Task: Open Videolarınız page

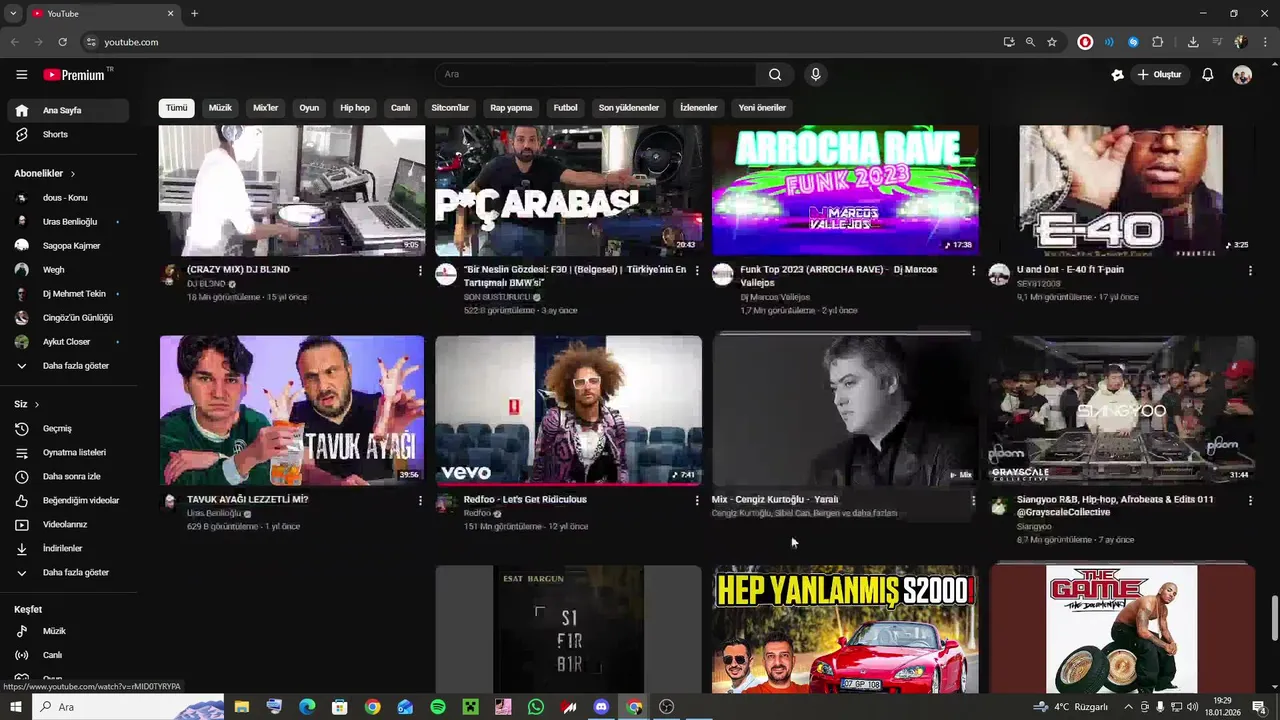Action: (x=68, y=524)
